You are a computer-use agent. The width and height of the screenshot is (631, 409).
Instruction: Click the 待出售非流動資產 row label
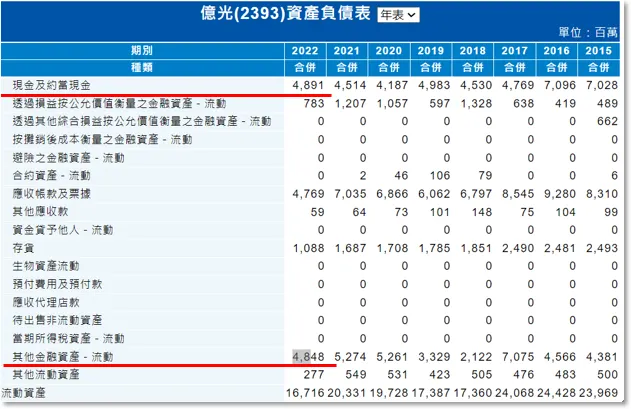(x=57, y=320)
